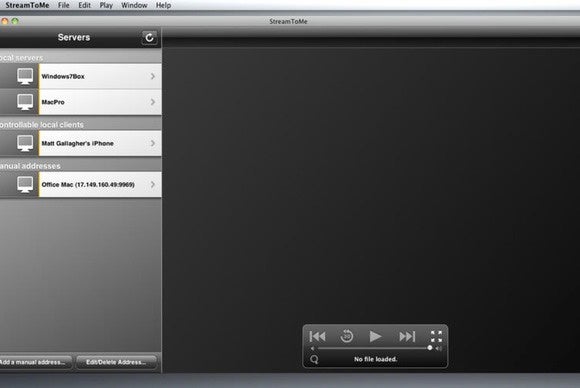Click Add a manual address button

[x=36, y=362]
